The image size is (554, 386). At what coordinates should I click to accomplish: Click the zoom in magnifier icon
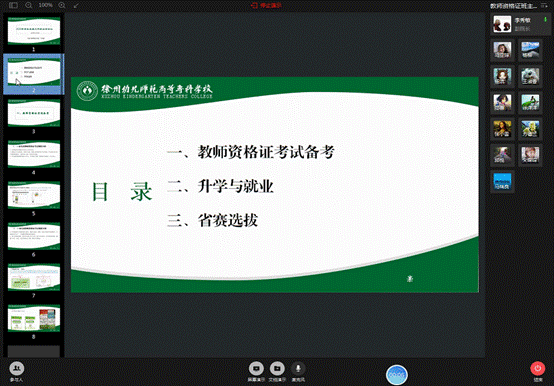point(62,5)
